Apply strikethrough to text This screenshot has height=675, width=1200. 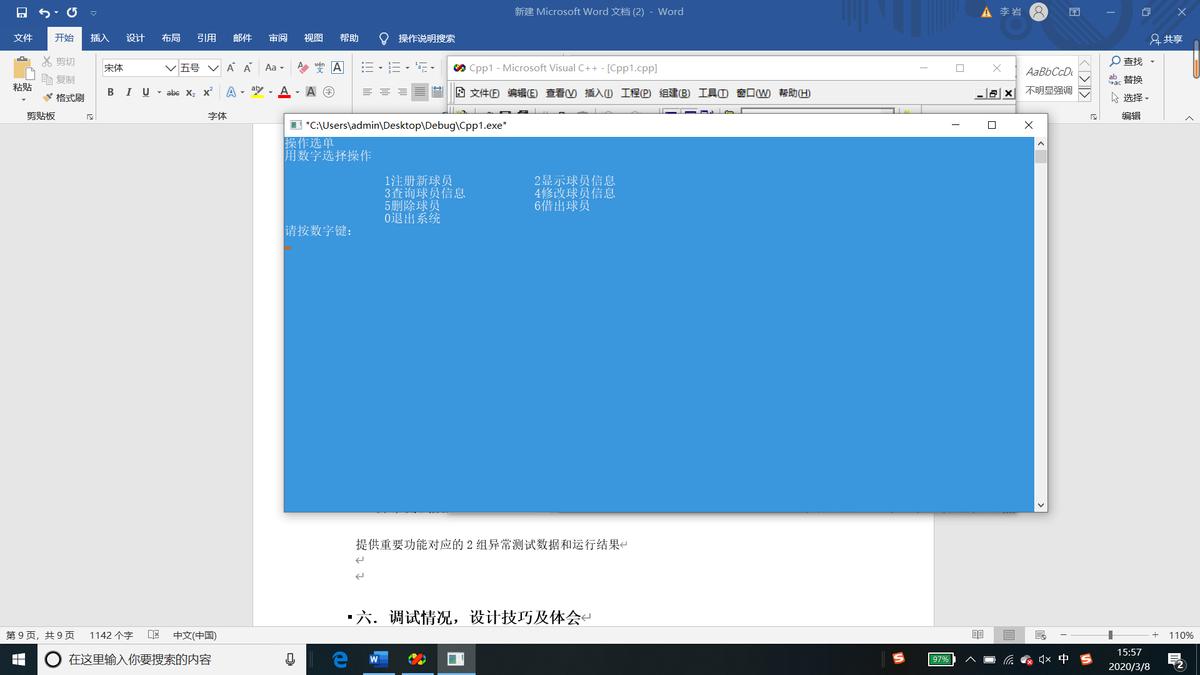coord(172,92)
